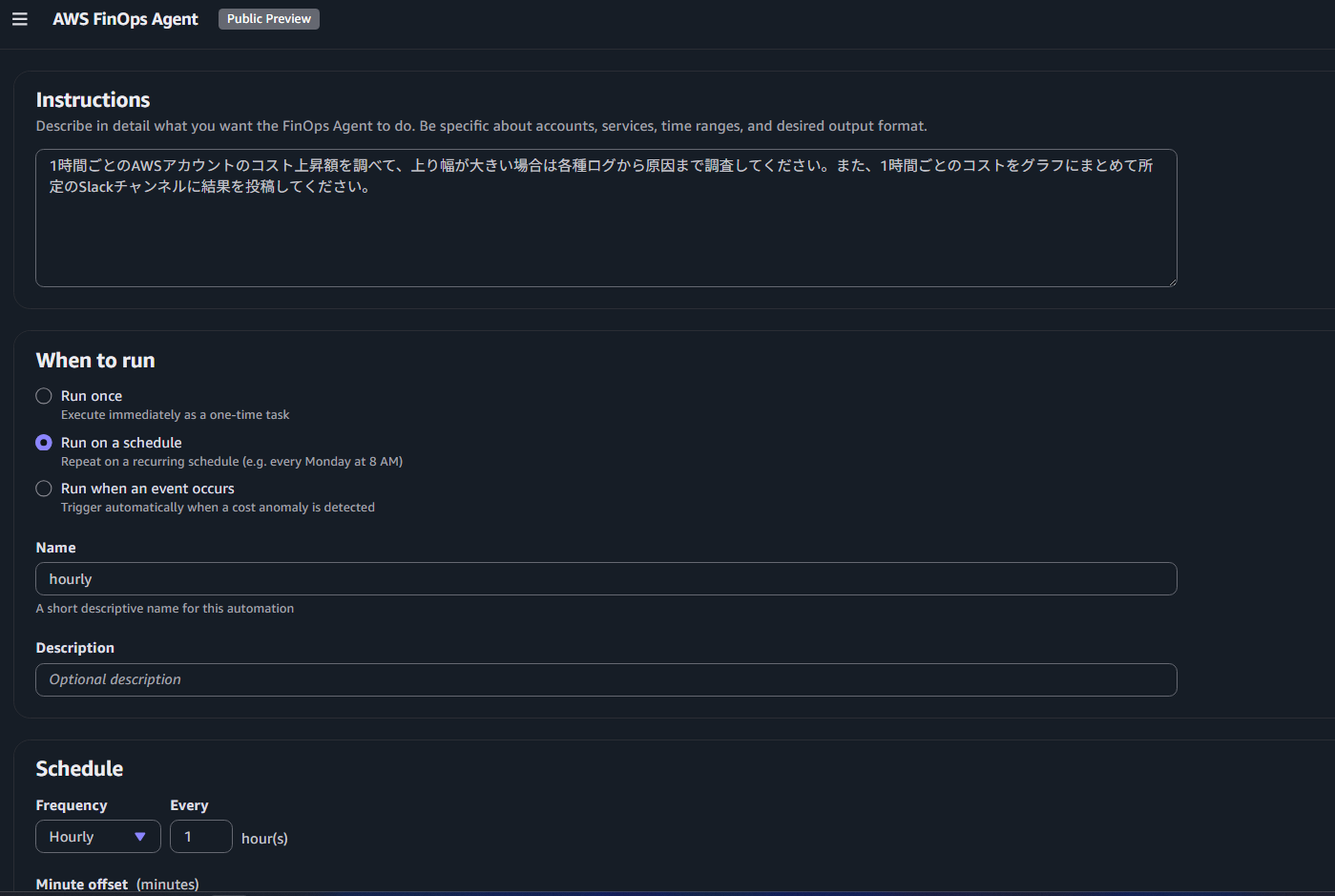Click the 'Execute immediately as a one-time task' text

point(175,415)
